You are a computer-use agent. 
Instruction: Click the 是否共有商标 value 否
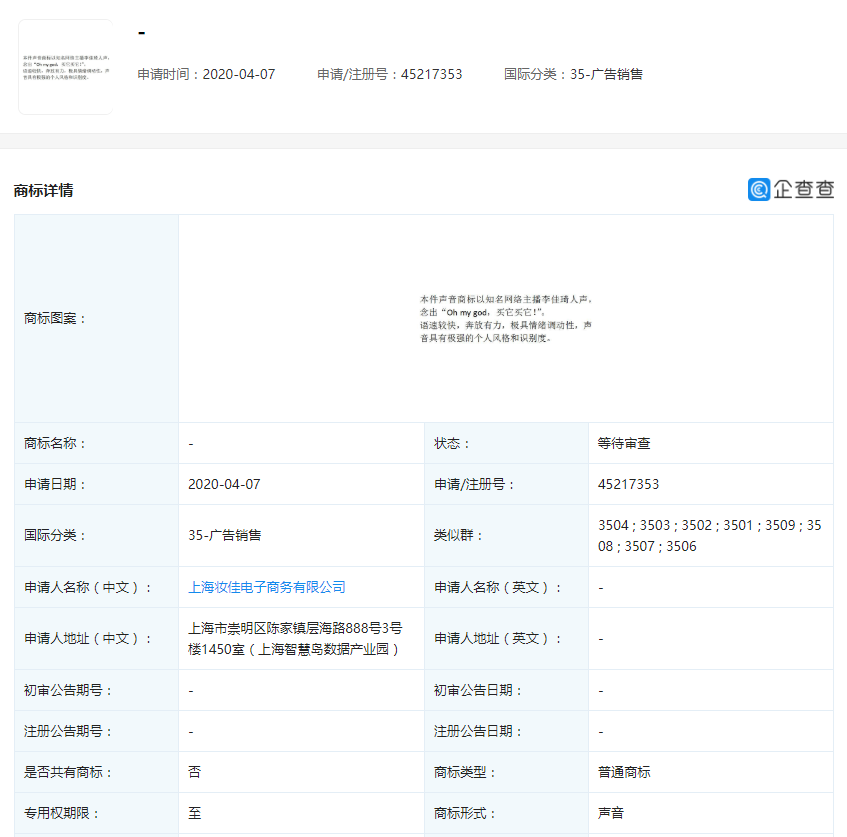pyautogui.click(x=194, y=772)
